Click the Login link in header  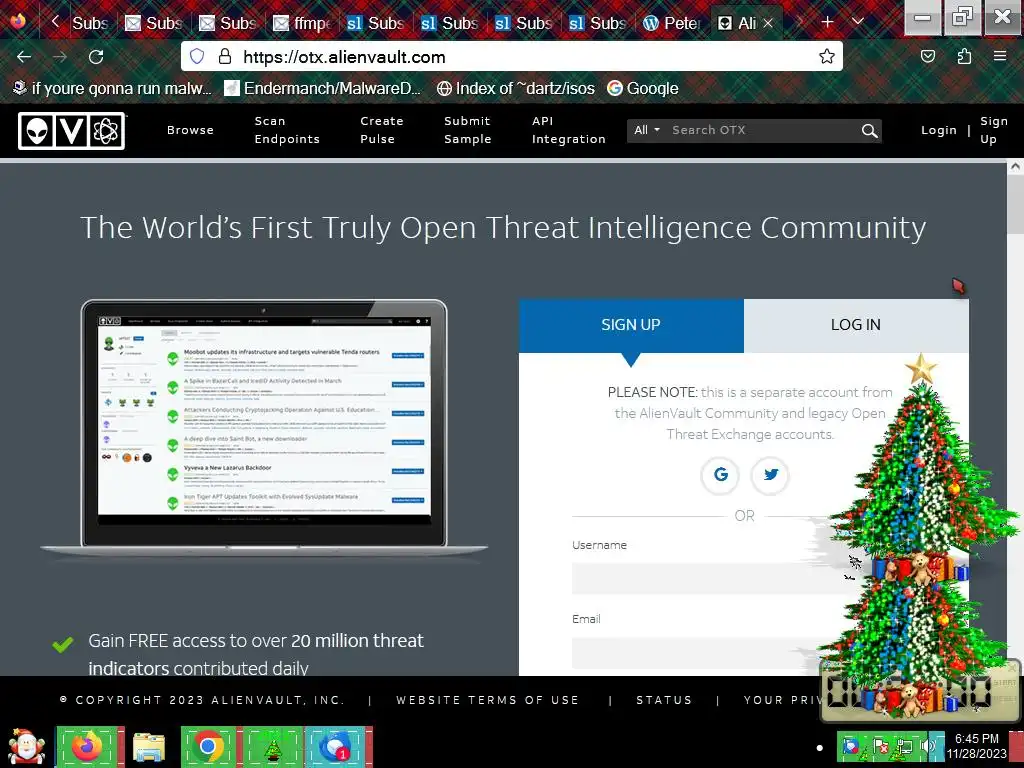938,130
